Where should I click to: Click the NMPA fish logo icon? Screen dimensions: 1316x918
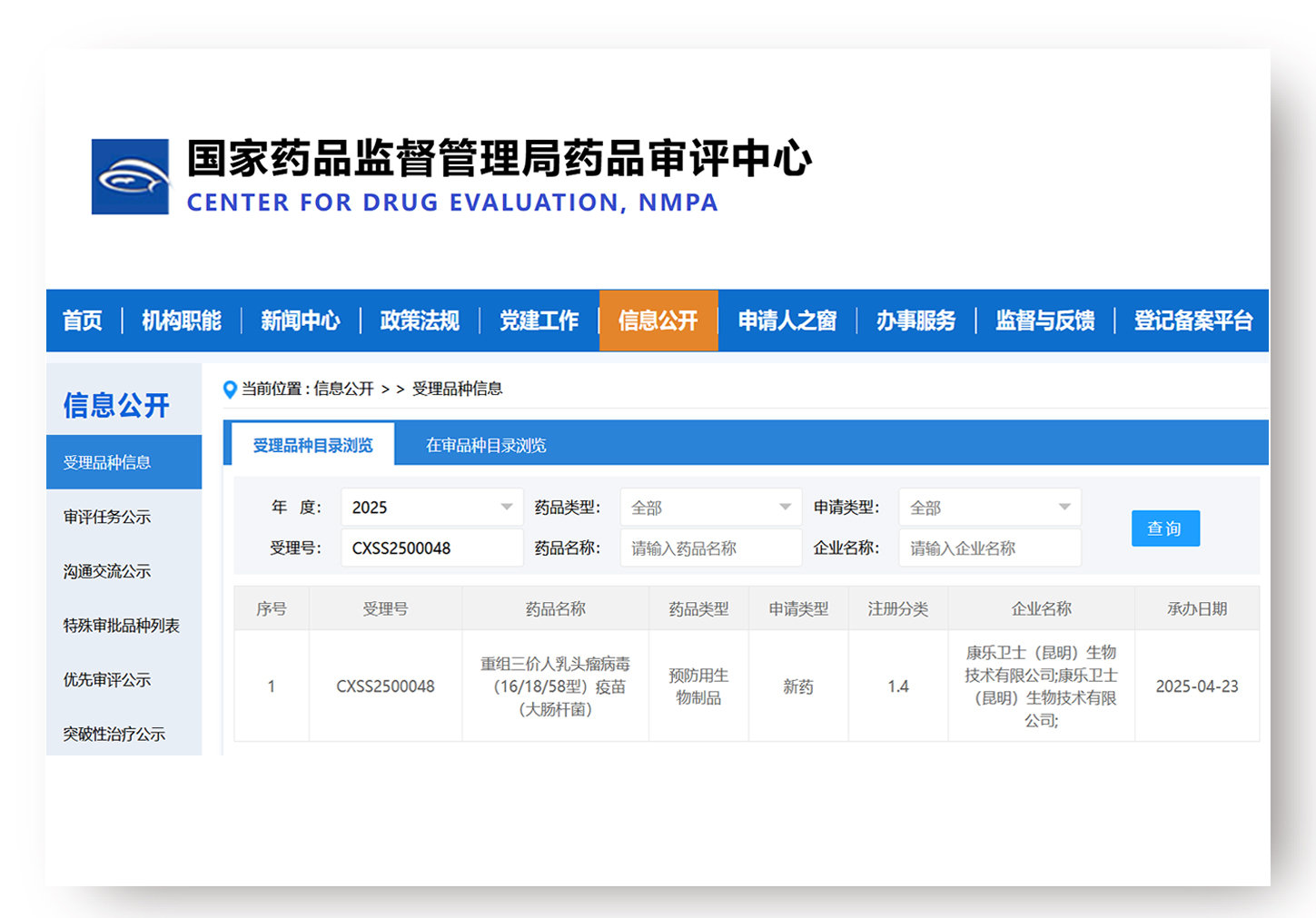[x=130, y=176]
